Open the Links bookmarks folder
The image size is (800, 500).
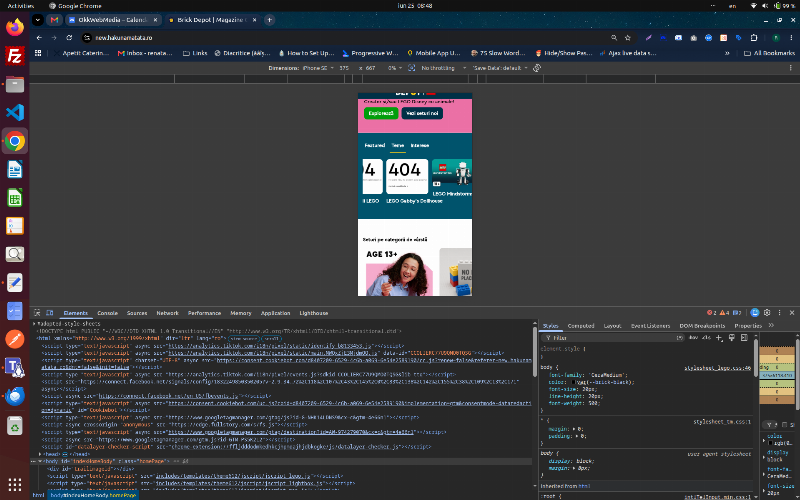click(195, 53)
